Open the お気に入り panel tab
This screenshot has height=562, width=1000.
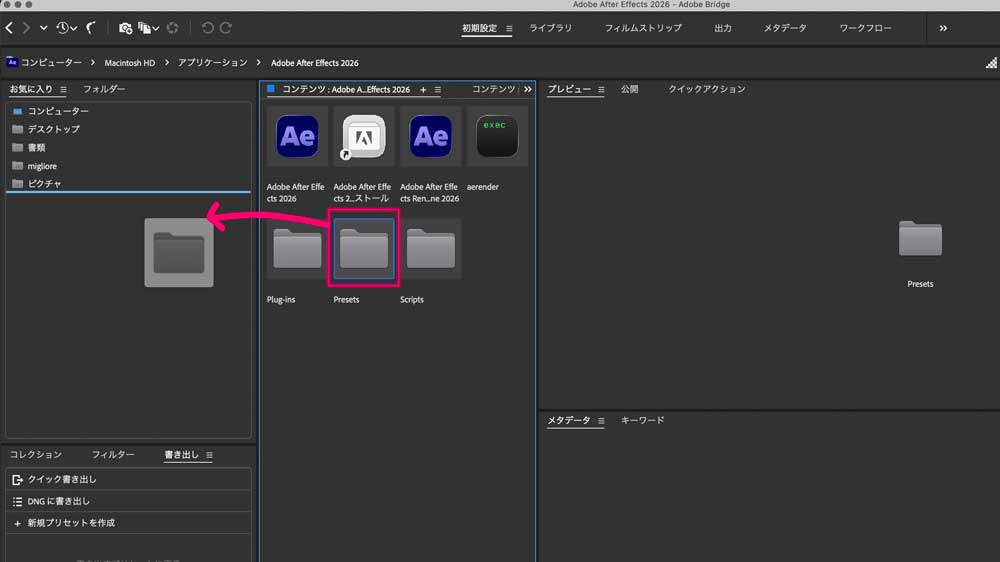[x=31, y=89]
